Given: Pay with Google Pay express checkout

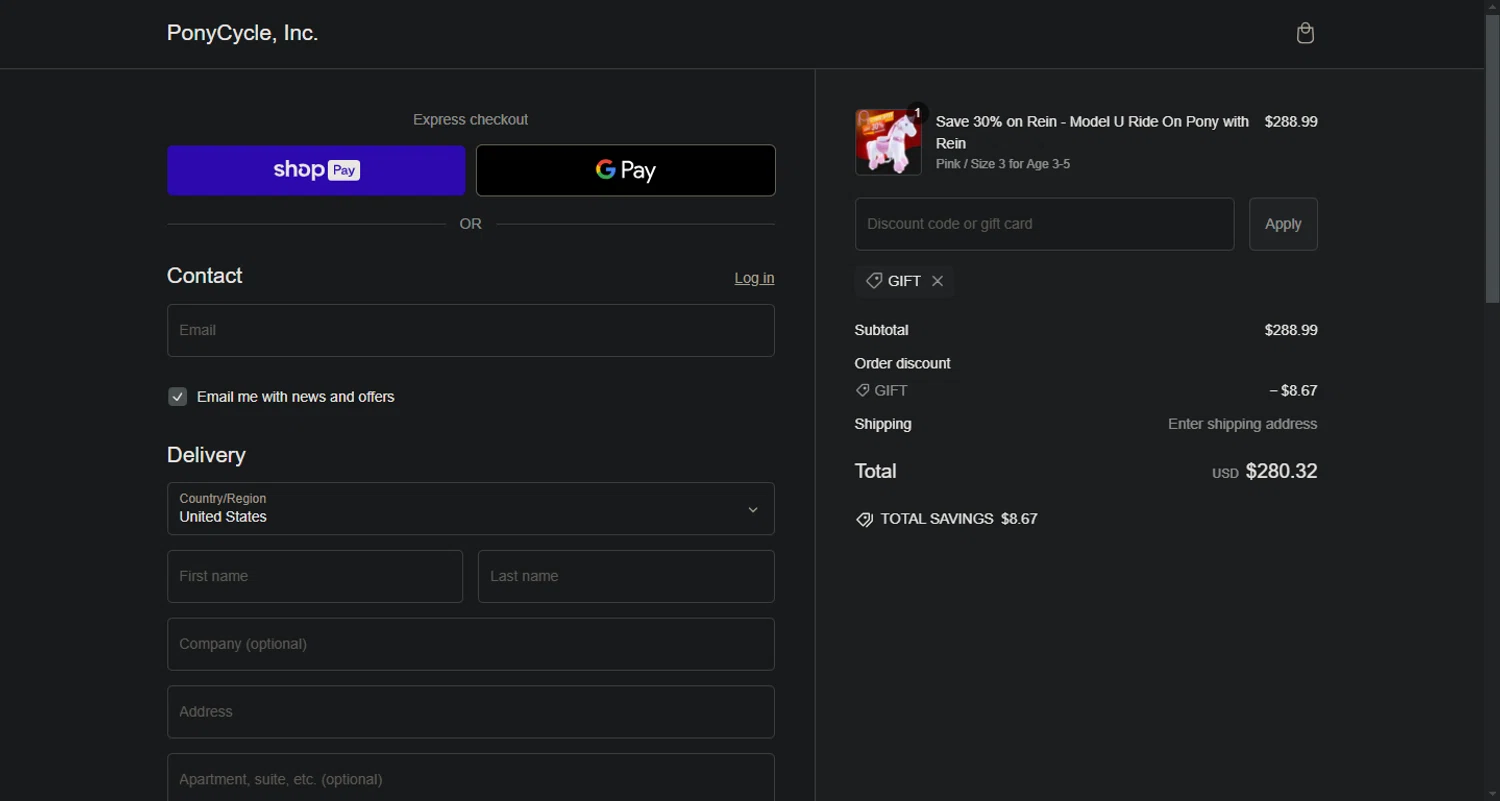Looking at the screenshot, I should (x=626, y=170).
